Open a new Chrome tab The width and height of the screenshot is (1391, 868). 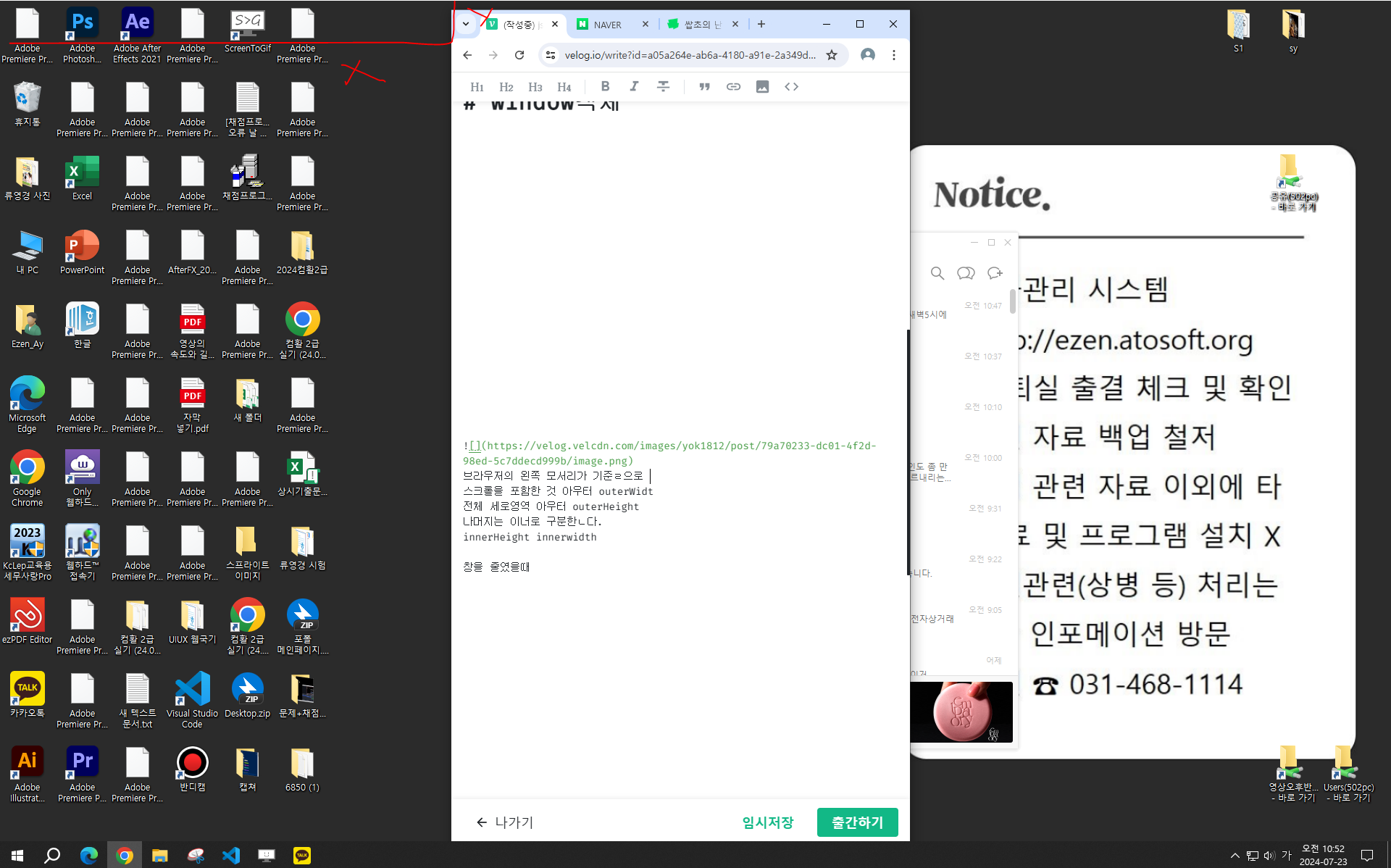click(x=761, y=24)
